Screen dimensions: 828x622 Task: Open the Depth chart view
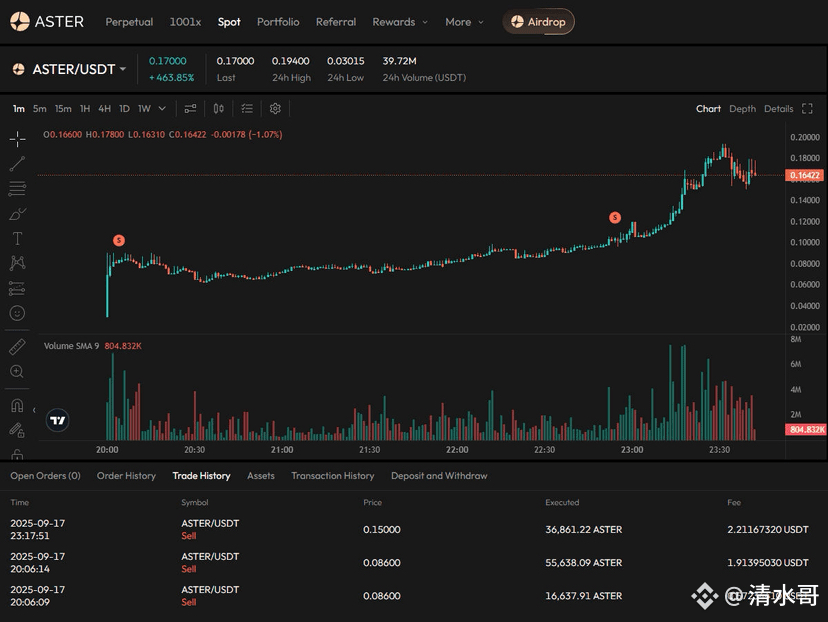pos(742,109)
